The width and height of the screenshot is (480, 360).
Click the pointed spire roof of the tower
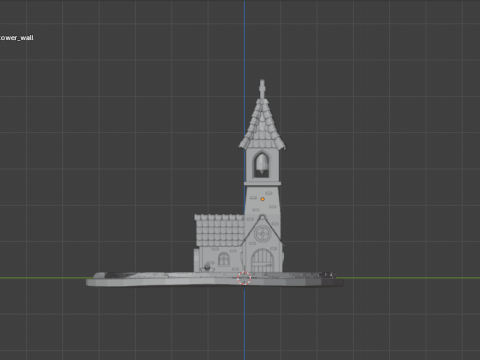pos(262,124)
